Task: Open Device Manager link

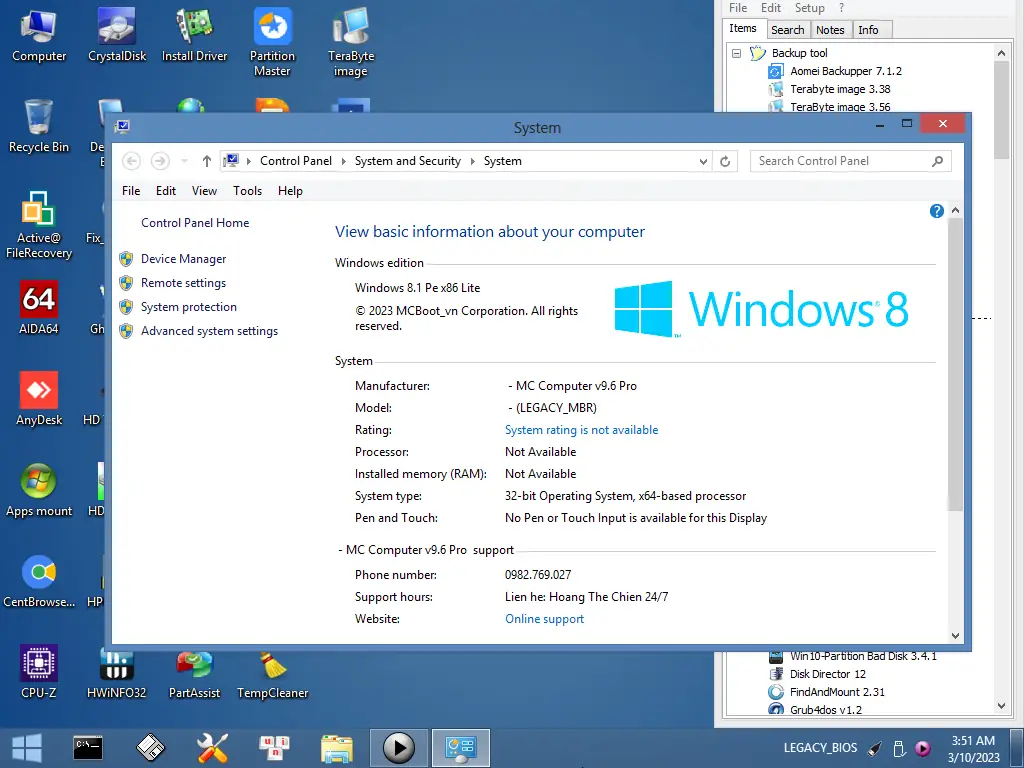Action: click(184, 259)
